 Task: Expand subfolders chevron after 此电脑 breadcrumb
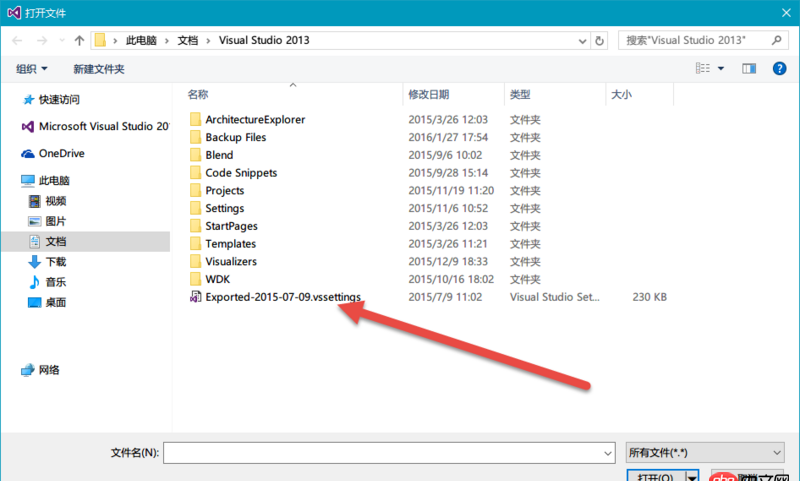pos(167,41)
